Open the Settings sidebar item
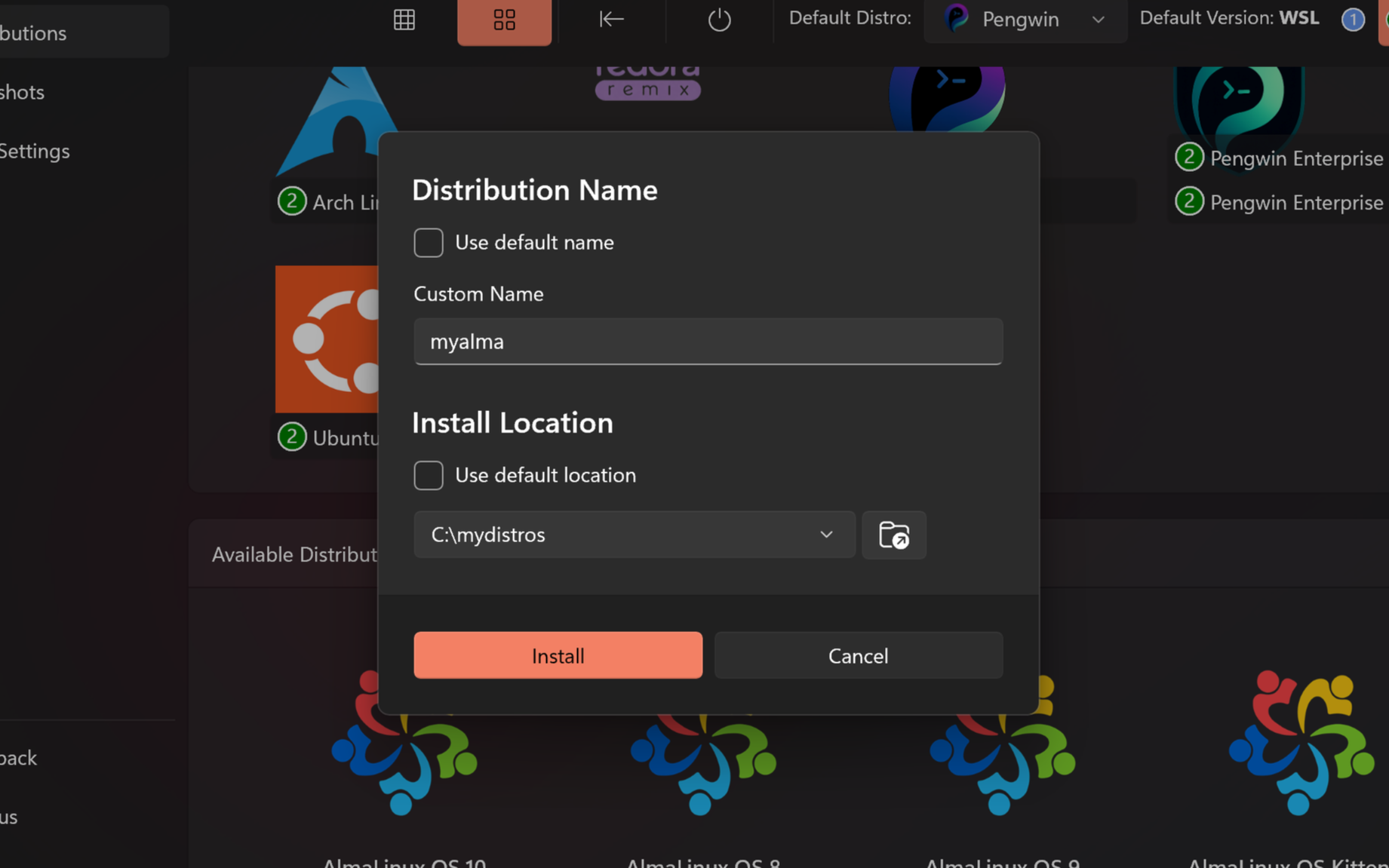1389x868 pixels. tap(35, 151)
